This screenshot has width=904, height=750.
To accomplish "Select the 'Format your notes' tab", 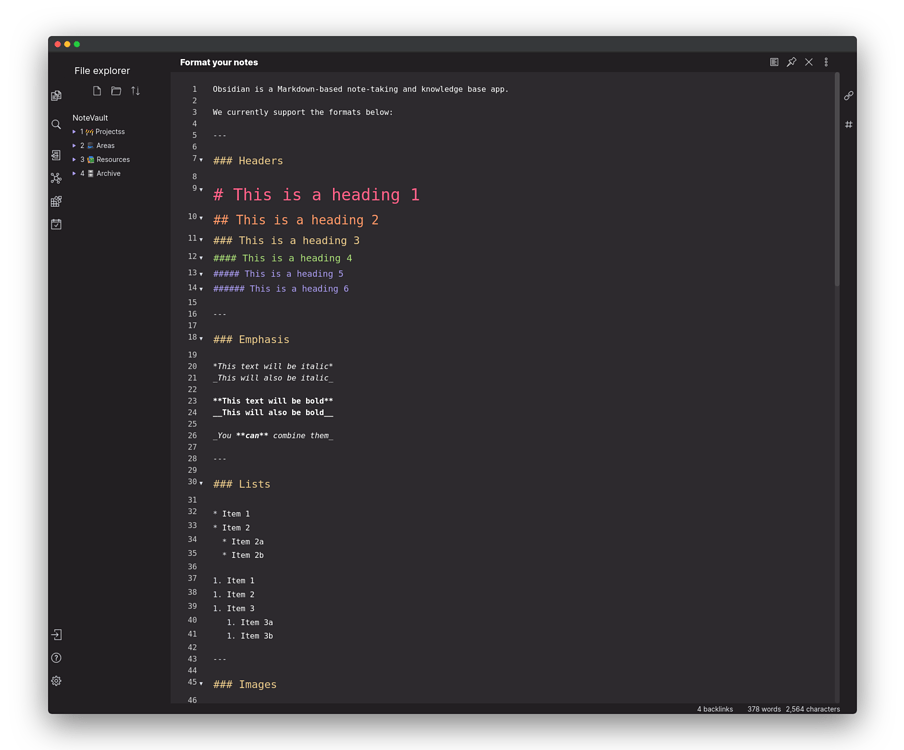I will coord(219,62).
